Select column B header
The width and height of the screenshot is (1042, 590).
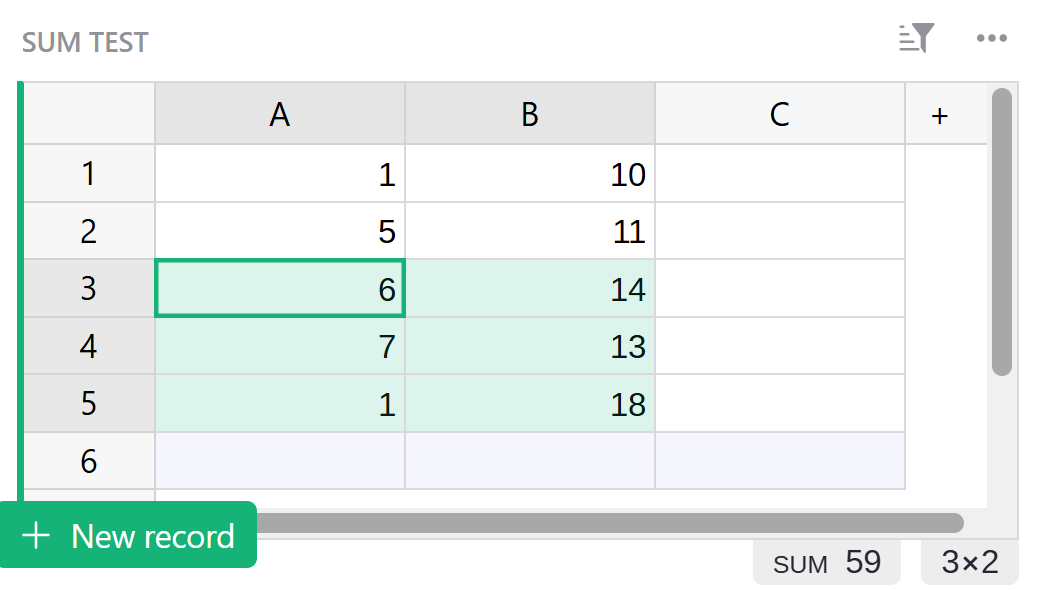(x=530, y=115)
